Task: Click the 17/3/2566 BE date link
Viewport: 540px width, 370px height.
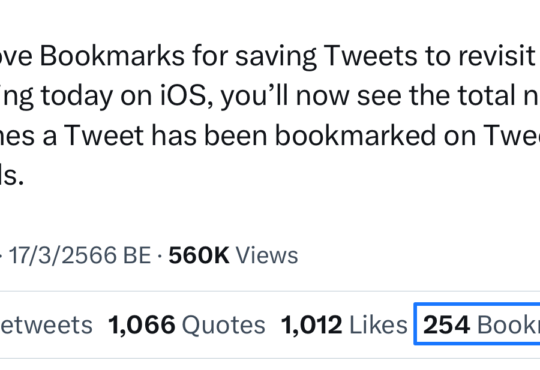Action: (80, 255)
